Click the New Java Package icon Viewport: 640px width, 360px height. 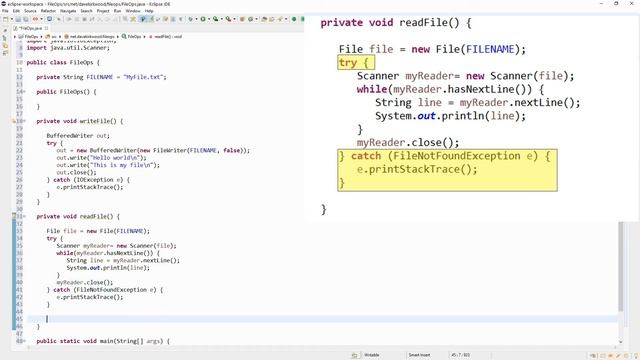242,19
